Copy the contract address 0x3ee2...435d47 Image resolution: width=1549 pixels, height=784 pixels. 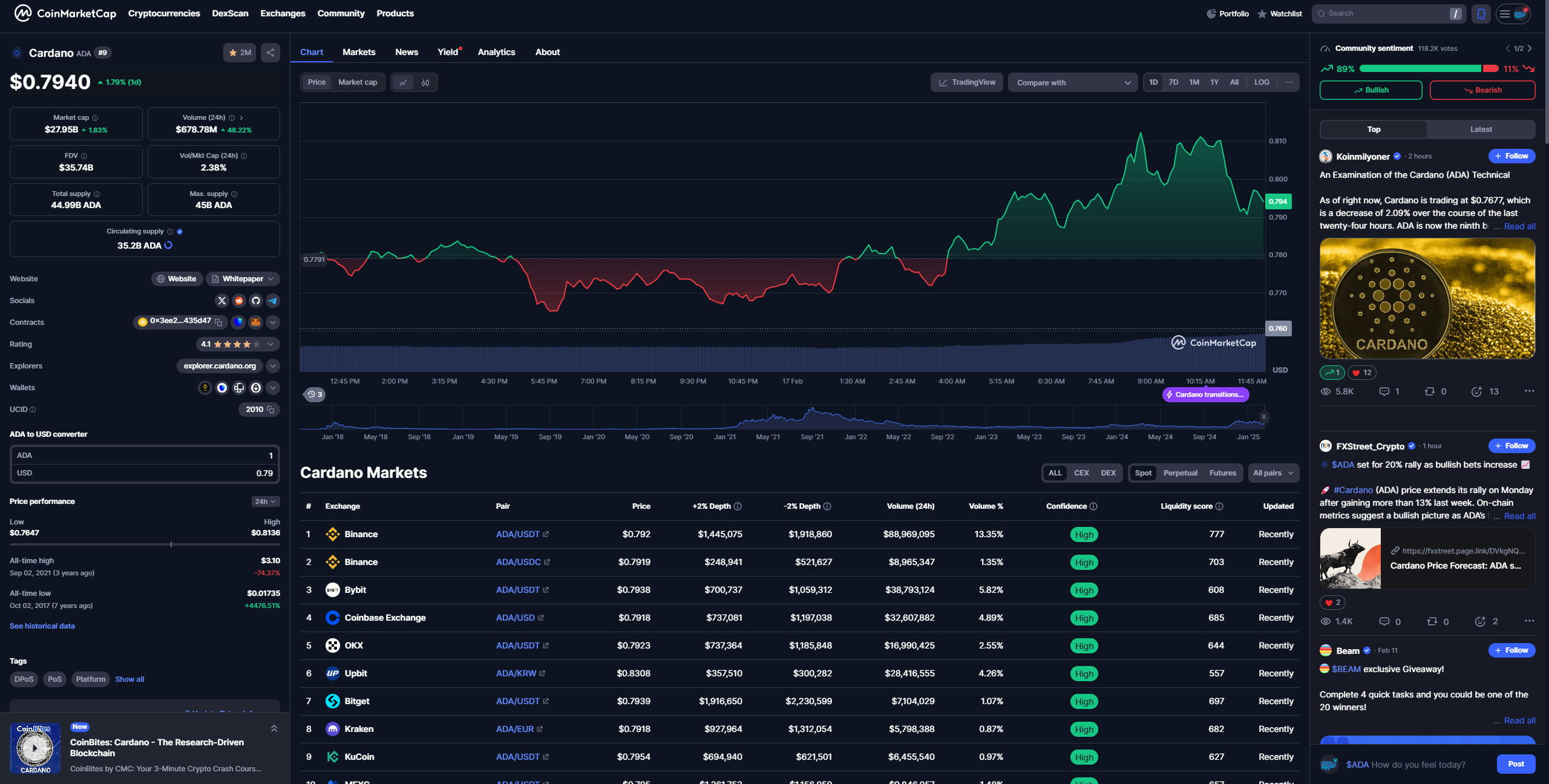coord(219,322)
